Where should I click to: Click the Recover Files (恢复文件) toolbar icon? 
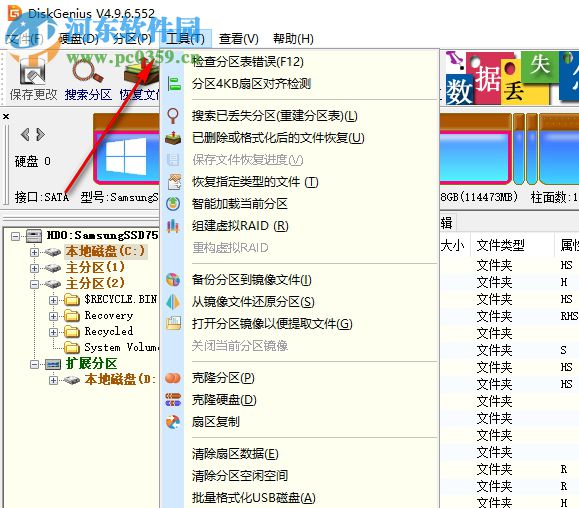(x=142, y=72)
